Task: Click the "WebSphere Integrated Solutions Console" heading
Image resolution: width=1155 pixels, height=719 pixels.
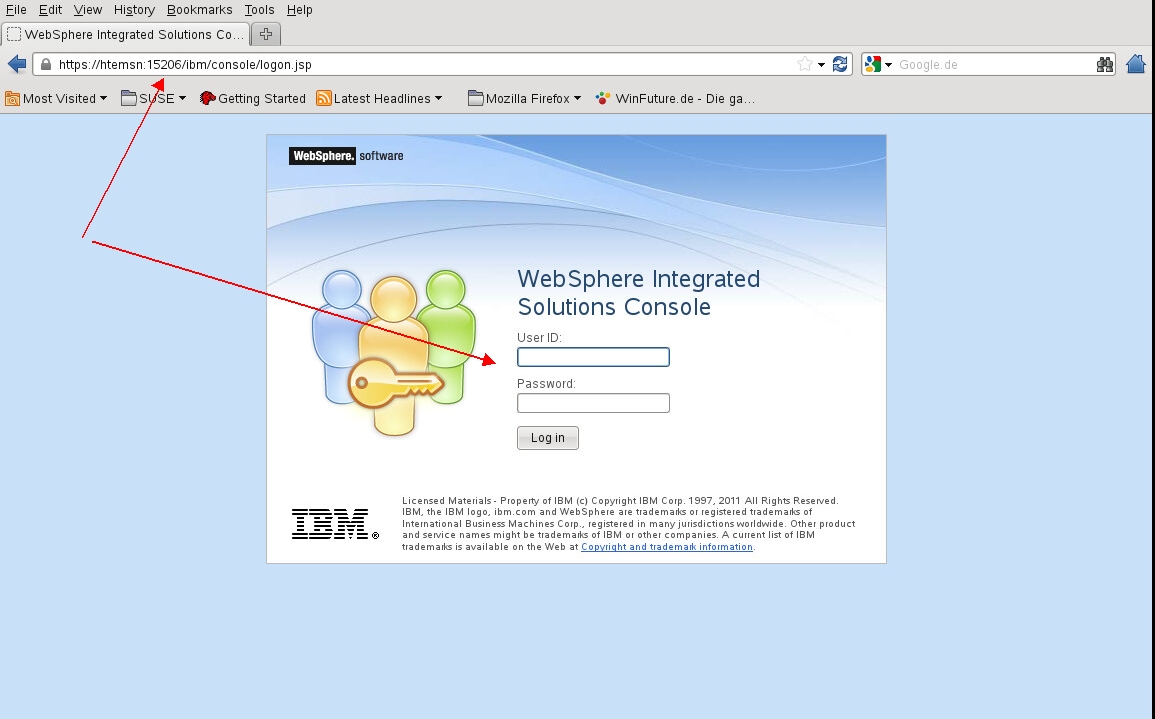Action: [639, 292]
